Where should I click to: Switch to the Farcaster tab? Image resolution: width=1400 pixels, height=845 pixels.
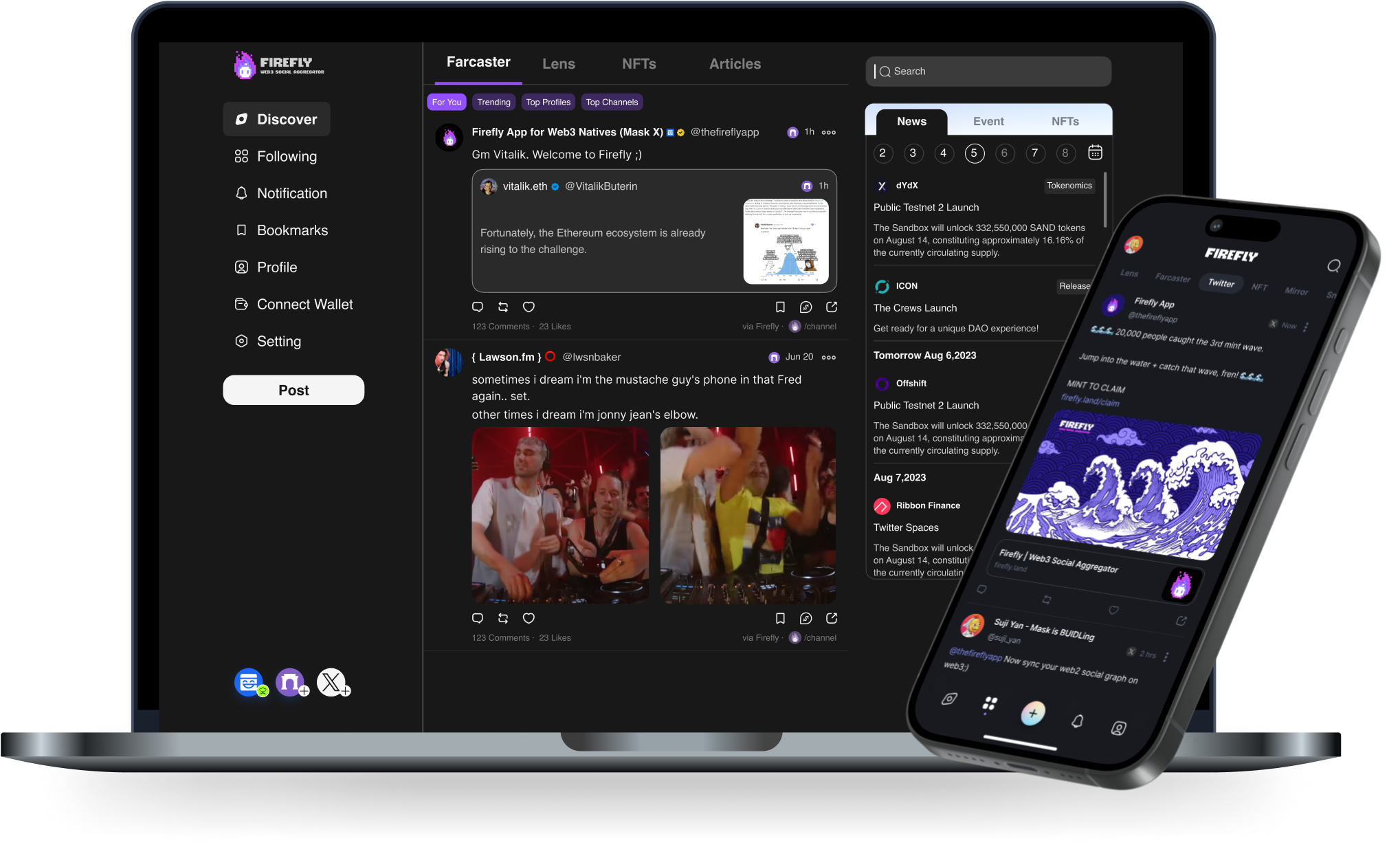tap(478, 63)
